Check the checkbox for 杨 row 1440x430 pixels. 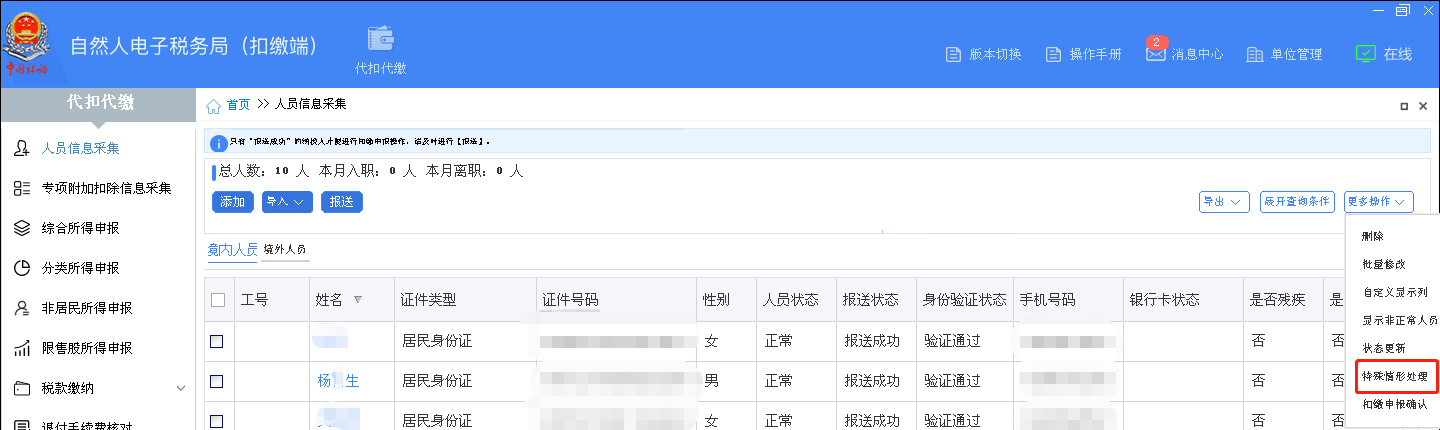point(217,381)
